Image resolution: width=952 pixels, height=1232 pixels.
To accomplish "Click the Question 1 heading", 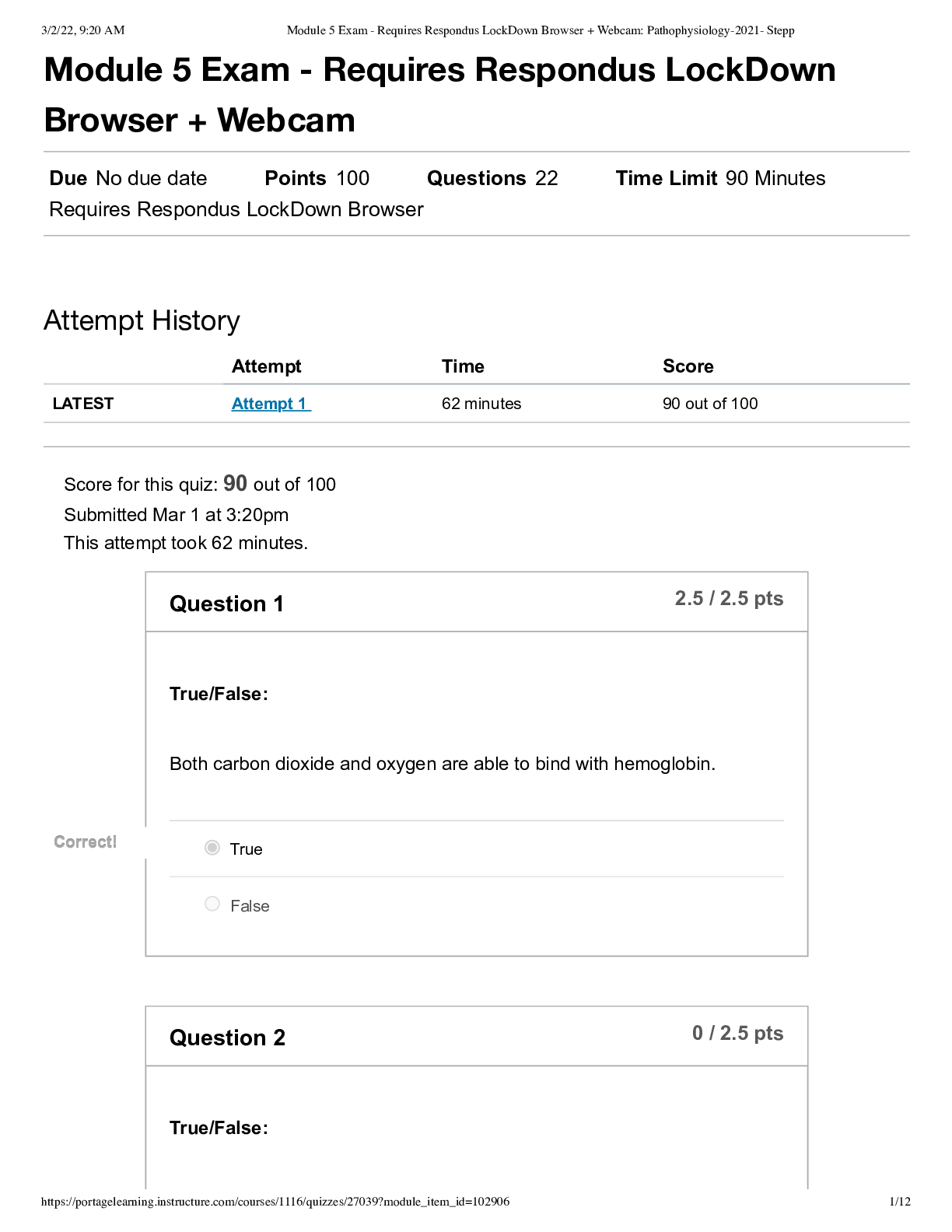I will pyautogui.click(x=226, y=604).
